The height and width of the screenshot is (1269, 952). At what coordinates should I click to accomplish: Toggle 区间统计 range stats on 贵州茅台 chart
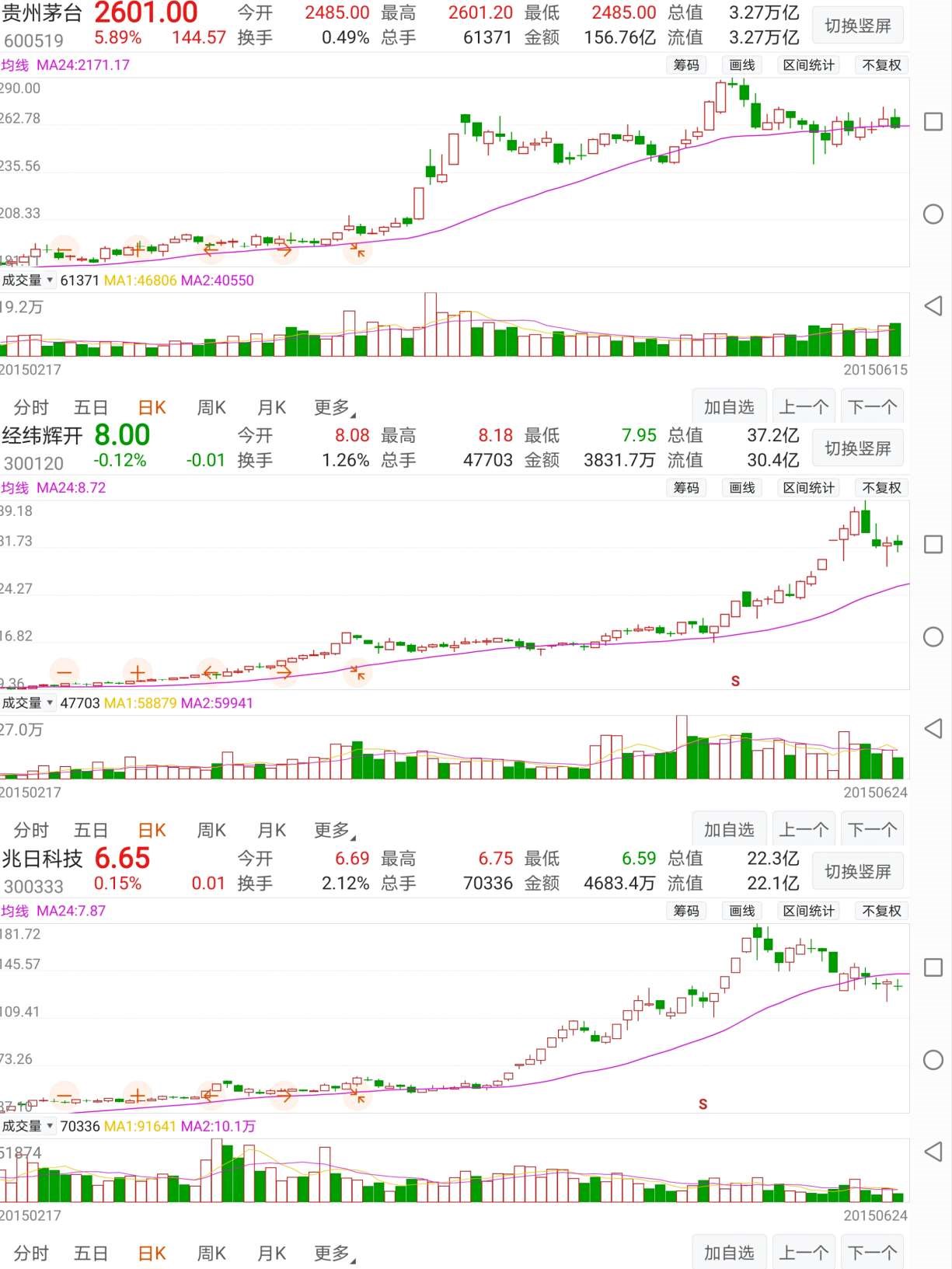(809, 65)
